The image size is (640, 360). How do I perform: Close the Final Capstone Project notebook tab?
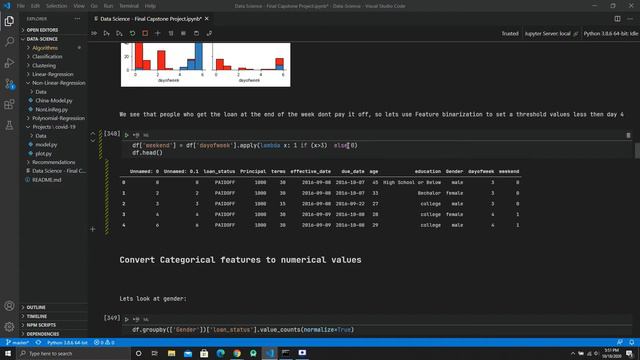[207, 19]
